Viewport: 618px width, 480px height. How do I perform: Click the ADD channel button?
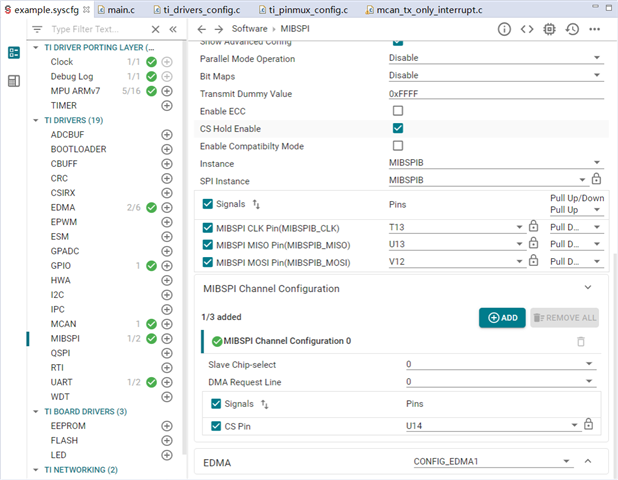click(x=502, y=317)
